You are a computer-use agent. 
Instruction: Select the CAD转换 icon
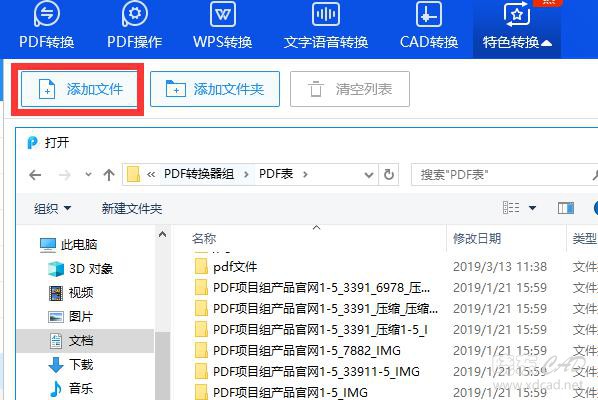click(429, 14)
